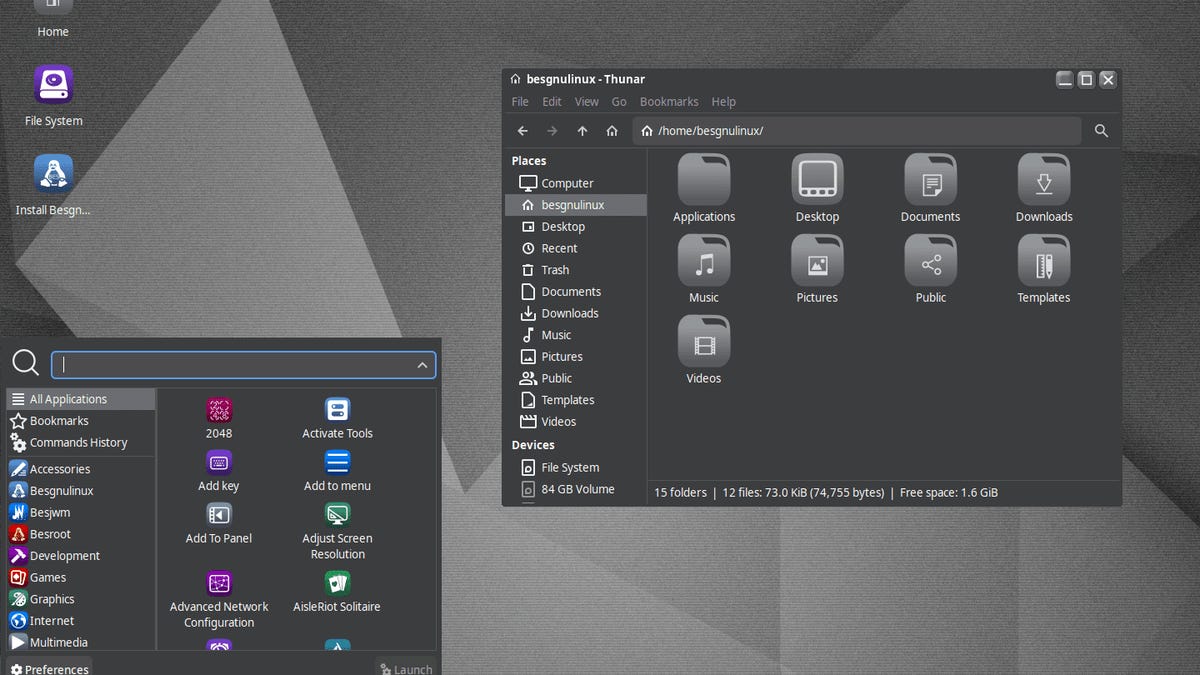Click the Preferences button
The image size is (1200, 675).
49,668
